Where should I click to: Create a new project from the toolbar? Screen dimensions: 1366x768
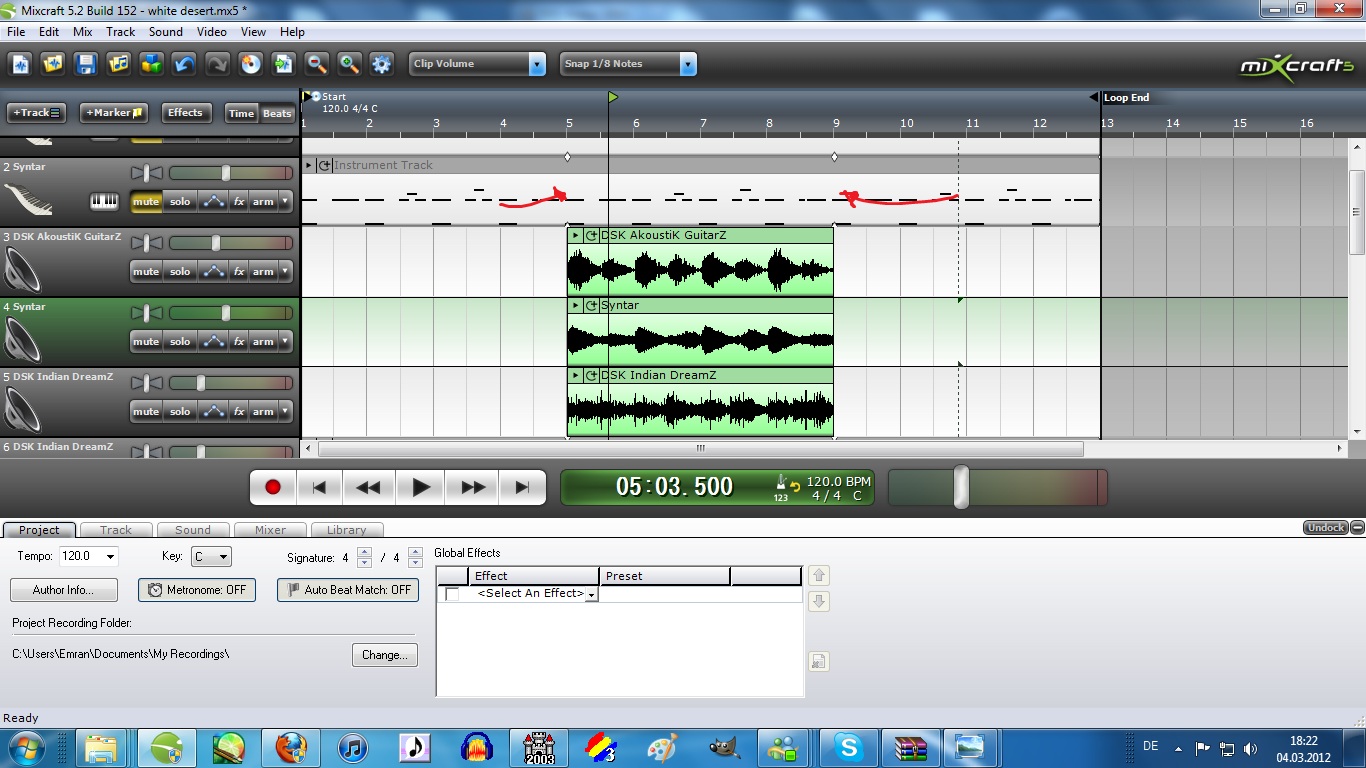click(22, 64)
